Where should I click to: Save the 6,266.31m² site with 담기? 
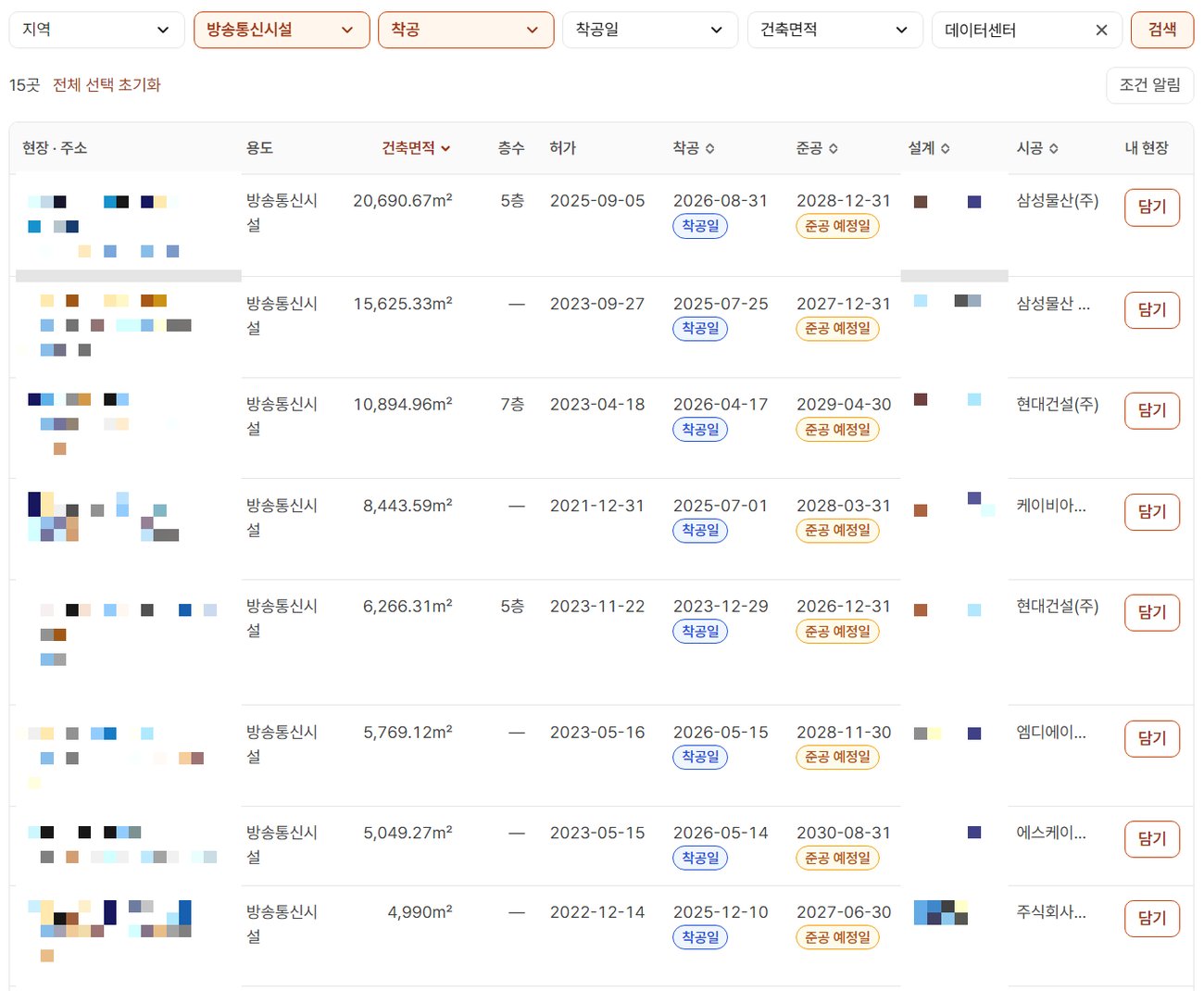pos(1152,612)
